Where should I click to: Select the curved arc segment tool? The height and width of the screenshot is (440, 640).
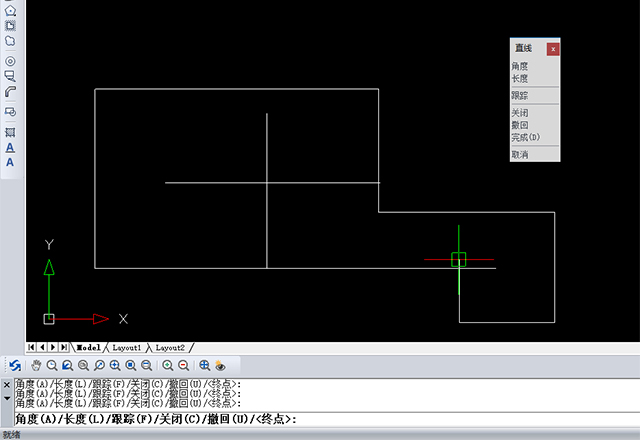point(10,92)
